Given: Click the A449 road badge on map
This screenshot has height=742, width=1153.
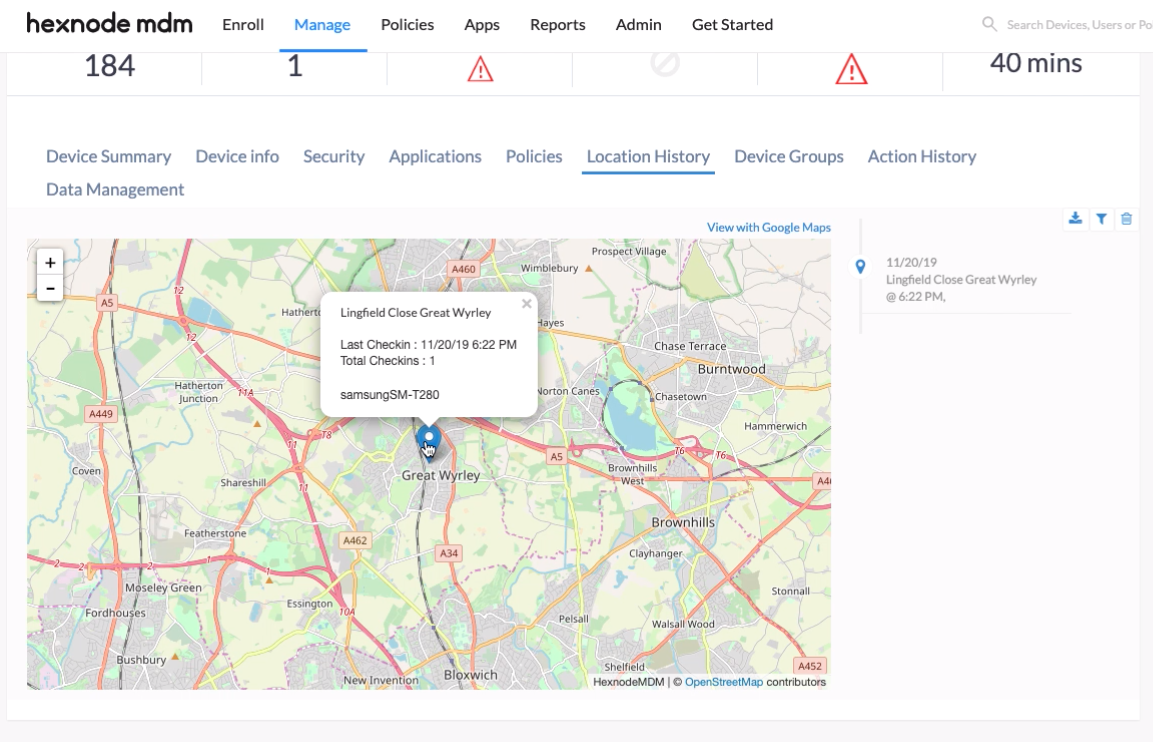Looking at the screenshot, I should pos(101,414).
